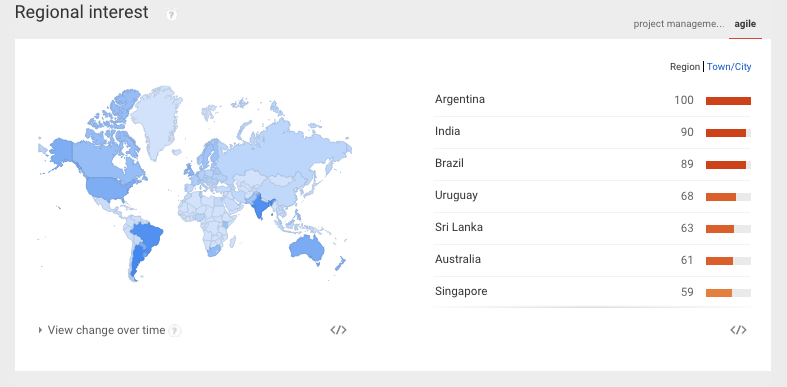Screen dimensions: 787x387
Task: Select the agile tab
Action: point(745,24)
